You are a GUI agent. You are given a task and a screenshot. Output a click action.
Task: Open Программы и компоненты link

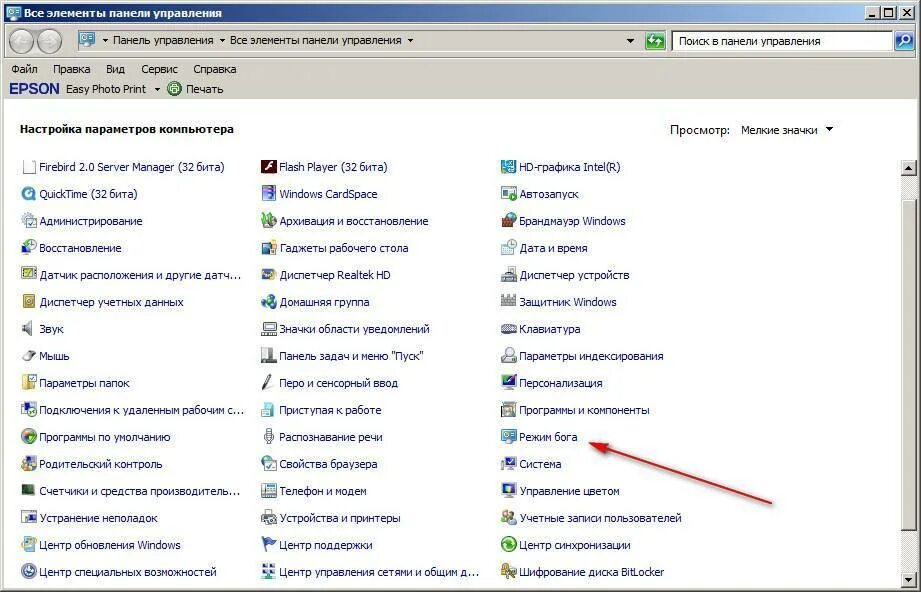click(584, 410)
